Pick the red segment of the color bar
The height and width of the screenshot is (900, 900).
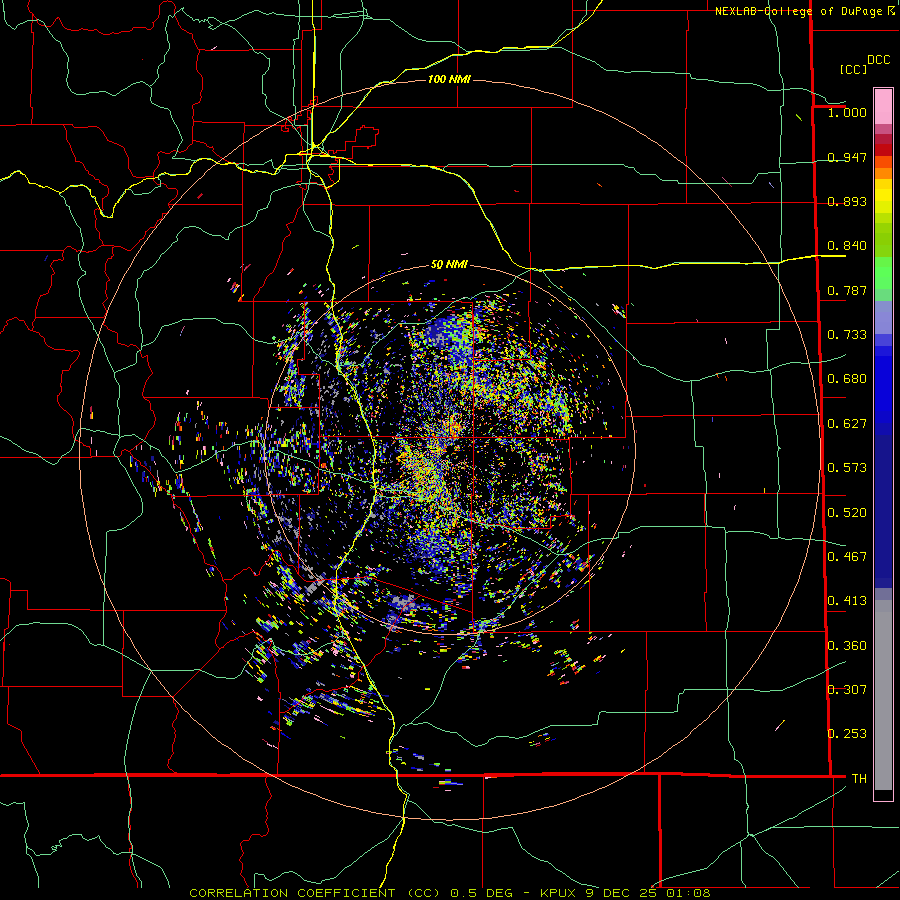(883, 150)
